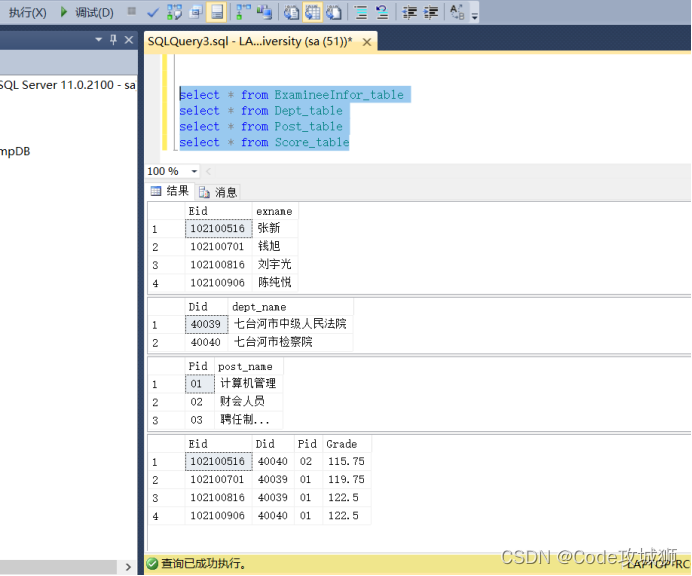
Task: Select cell 七台河市检察院
Action: click(290, 342)
